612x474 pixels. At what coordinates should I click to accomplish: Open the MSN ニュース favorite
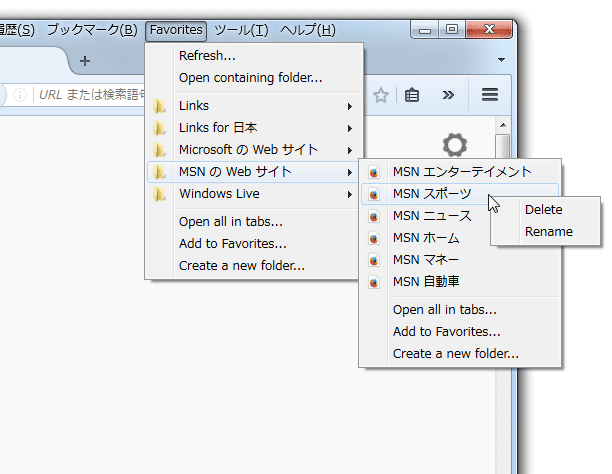coord(460,216)
